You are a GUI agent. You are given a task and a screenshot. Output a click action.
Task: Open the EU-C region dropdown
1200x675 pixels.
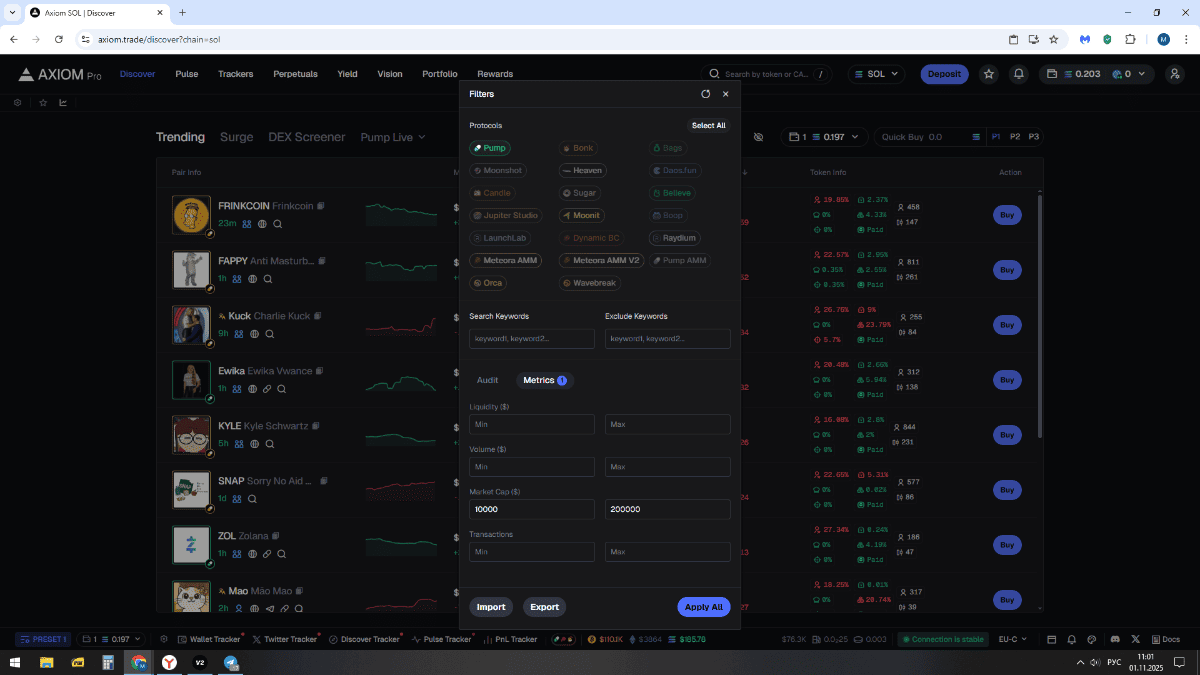[x=1012, y=639]
